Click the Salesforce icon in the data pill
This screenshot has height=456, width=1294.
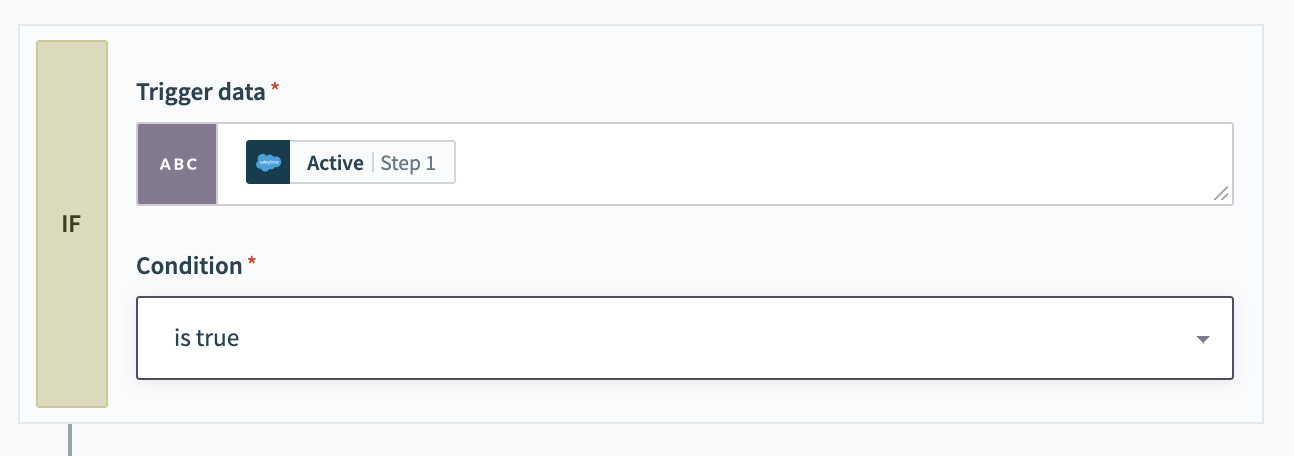click(268, 162)
